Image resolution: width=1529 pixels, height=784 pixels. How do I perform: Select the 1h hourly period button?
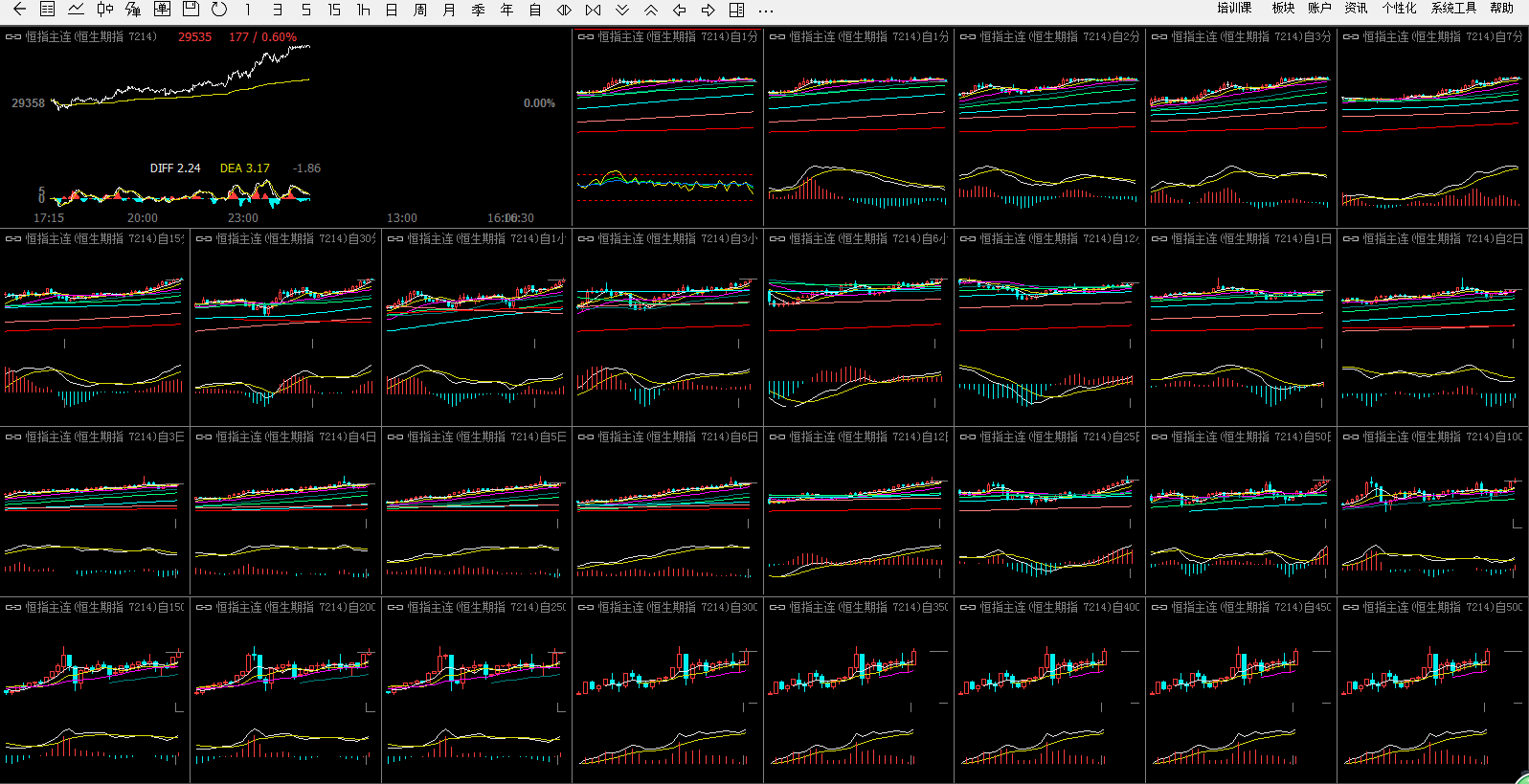coord(363,10)
